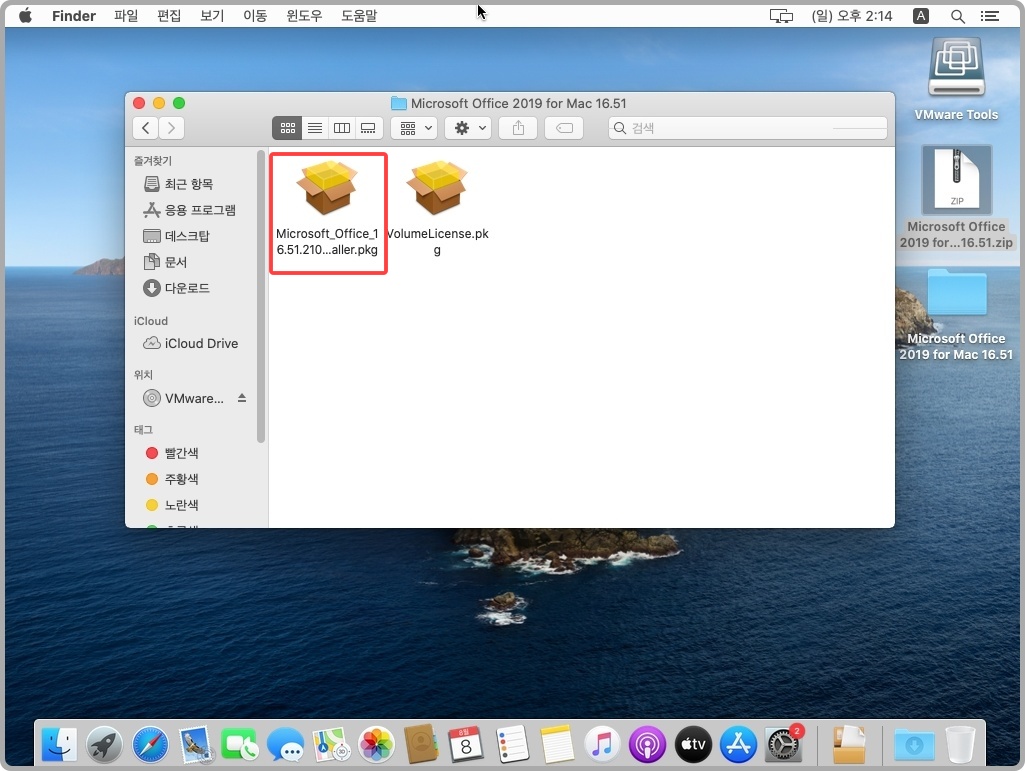Screen dimensions: 1025x771
Task: Click the Share toolbar button
Action: 518,128
